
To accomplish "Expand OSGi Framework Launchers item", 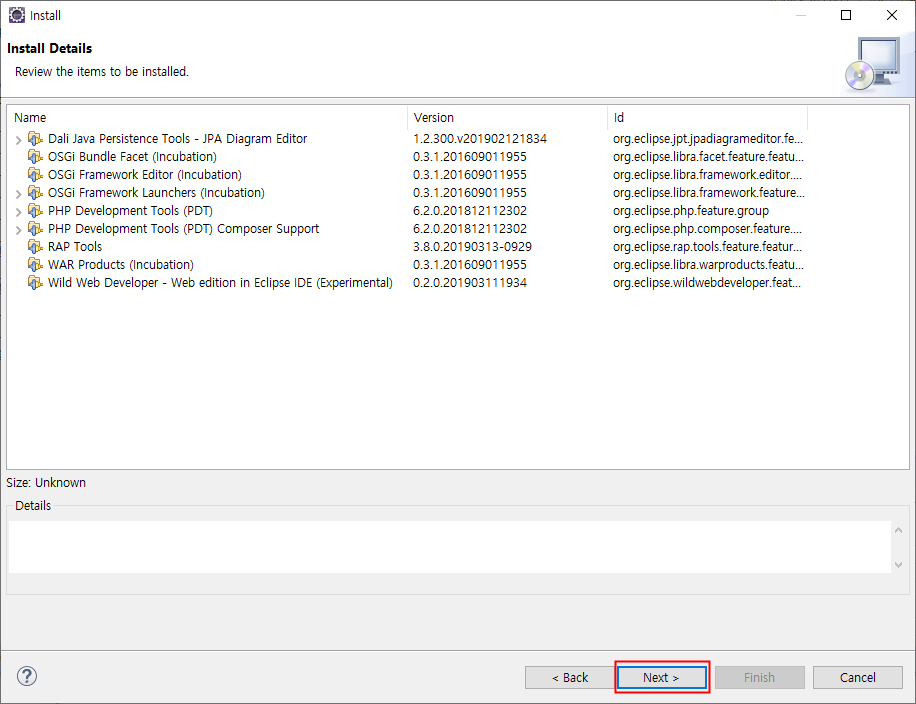I will 18,194.
